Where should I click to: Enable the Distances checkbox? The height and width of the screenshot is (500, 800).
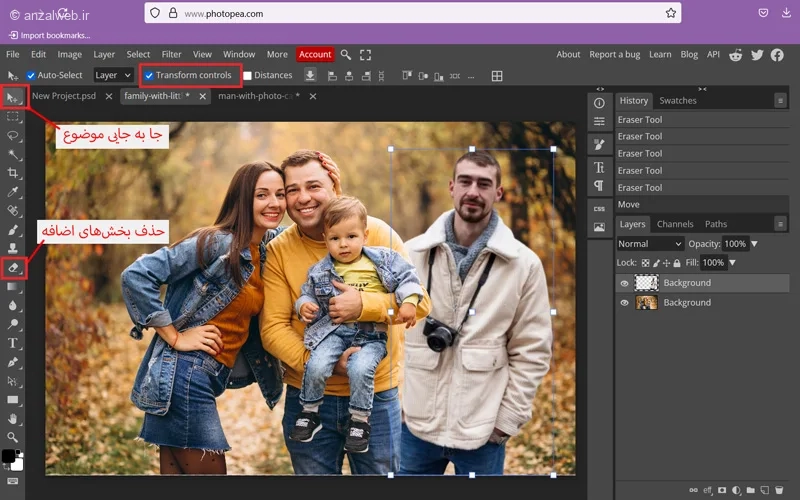247,76
